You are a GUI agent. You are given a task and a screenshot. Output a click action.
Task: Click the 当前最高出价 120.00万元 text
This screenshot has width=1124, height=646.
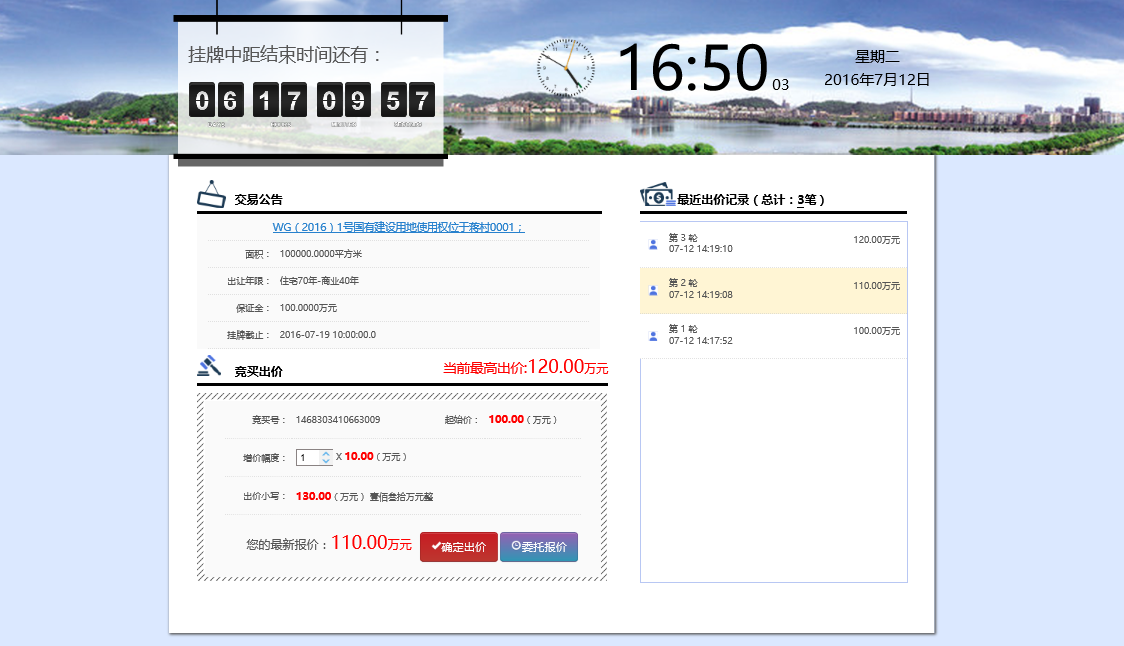[525, 368]
